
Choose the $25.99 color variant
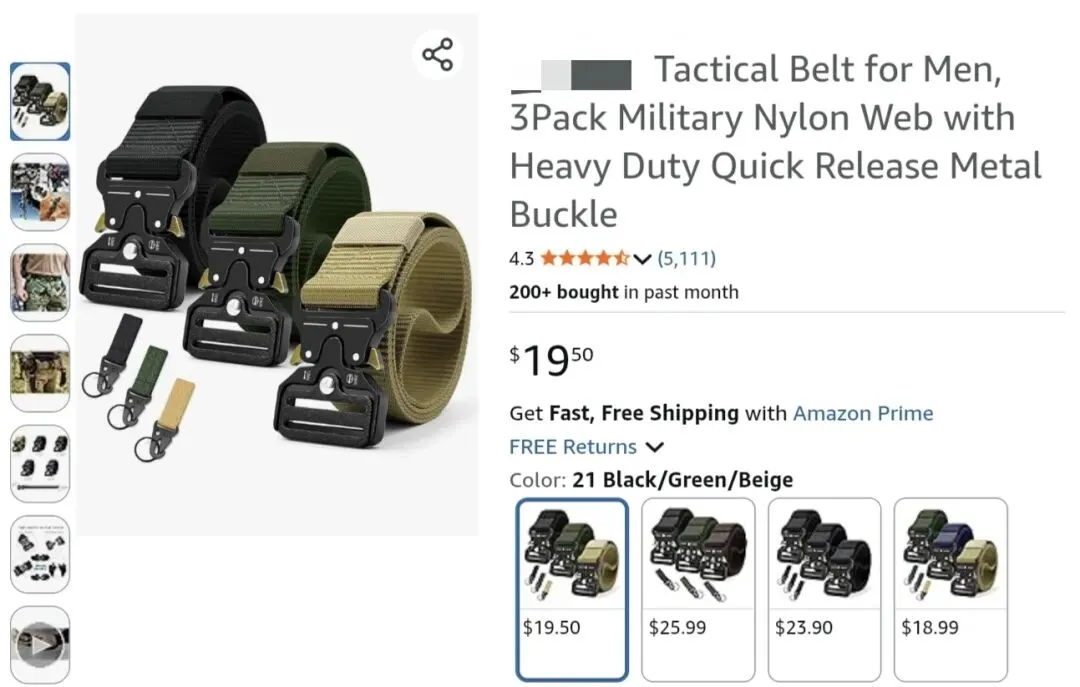point(698,588)
